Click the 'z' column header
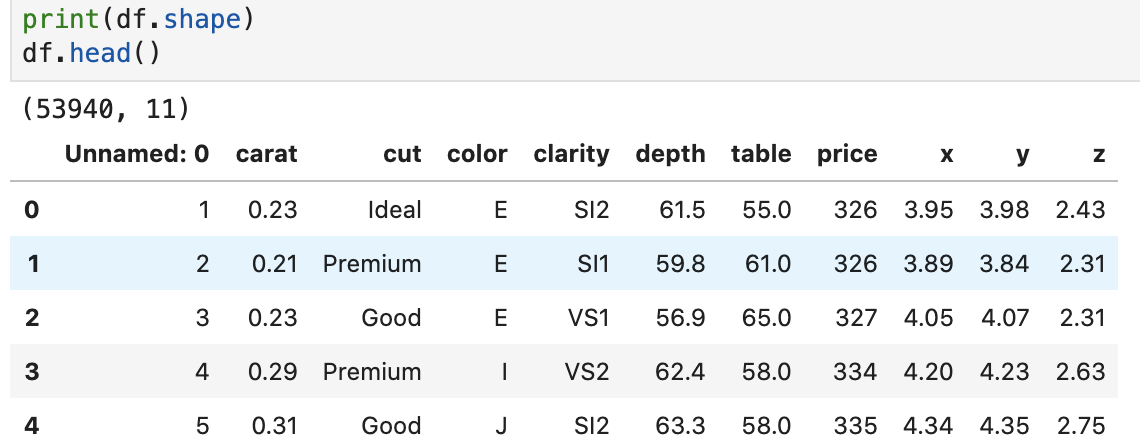The image size is (1140, 448). (x=1099, y=154)
